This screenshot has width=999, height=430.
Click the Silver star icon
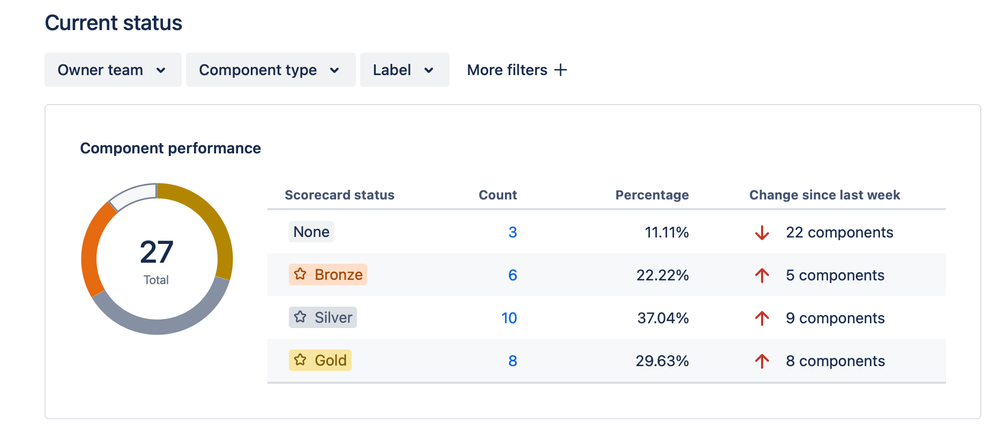point(300,318)
